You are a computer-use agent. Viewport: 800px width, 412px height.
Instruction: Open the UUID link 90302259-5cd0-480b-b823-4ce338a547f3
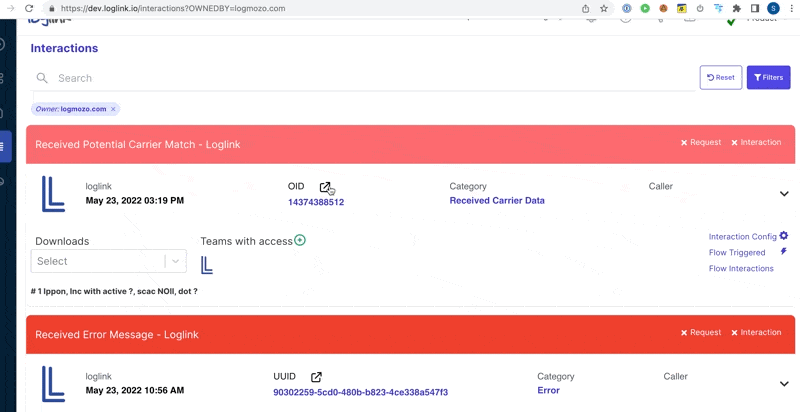click(x=361, y=392)
